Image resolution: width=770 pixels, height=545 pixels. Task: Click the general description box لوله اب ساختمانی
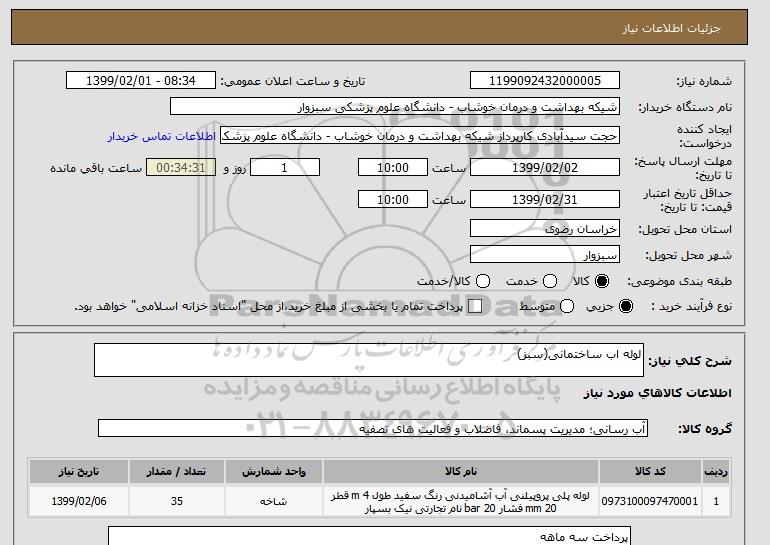coord(369,360)
